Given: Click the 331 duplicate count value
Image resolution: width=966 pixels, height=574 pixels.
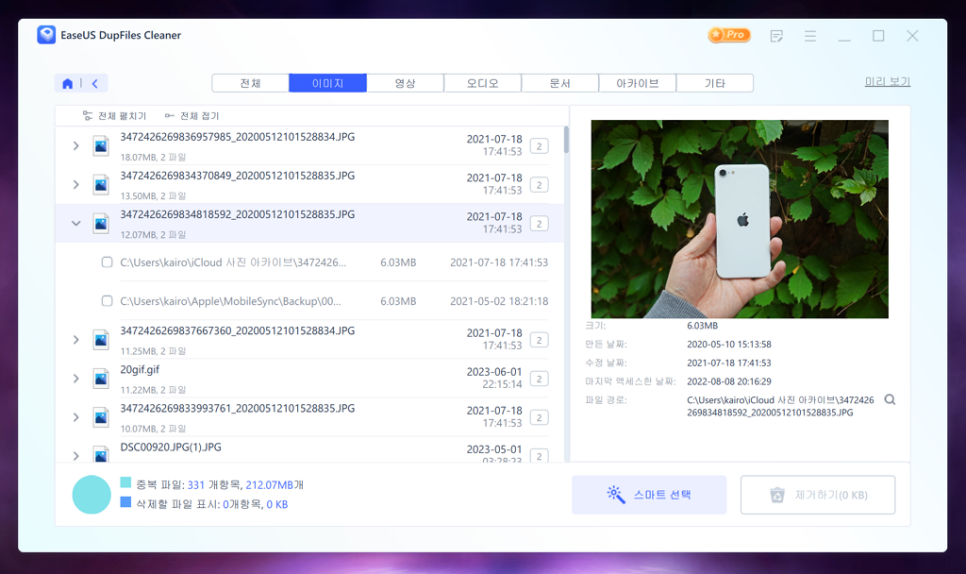Looking at the screenshot, I should (x=196, y=485).
